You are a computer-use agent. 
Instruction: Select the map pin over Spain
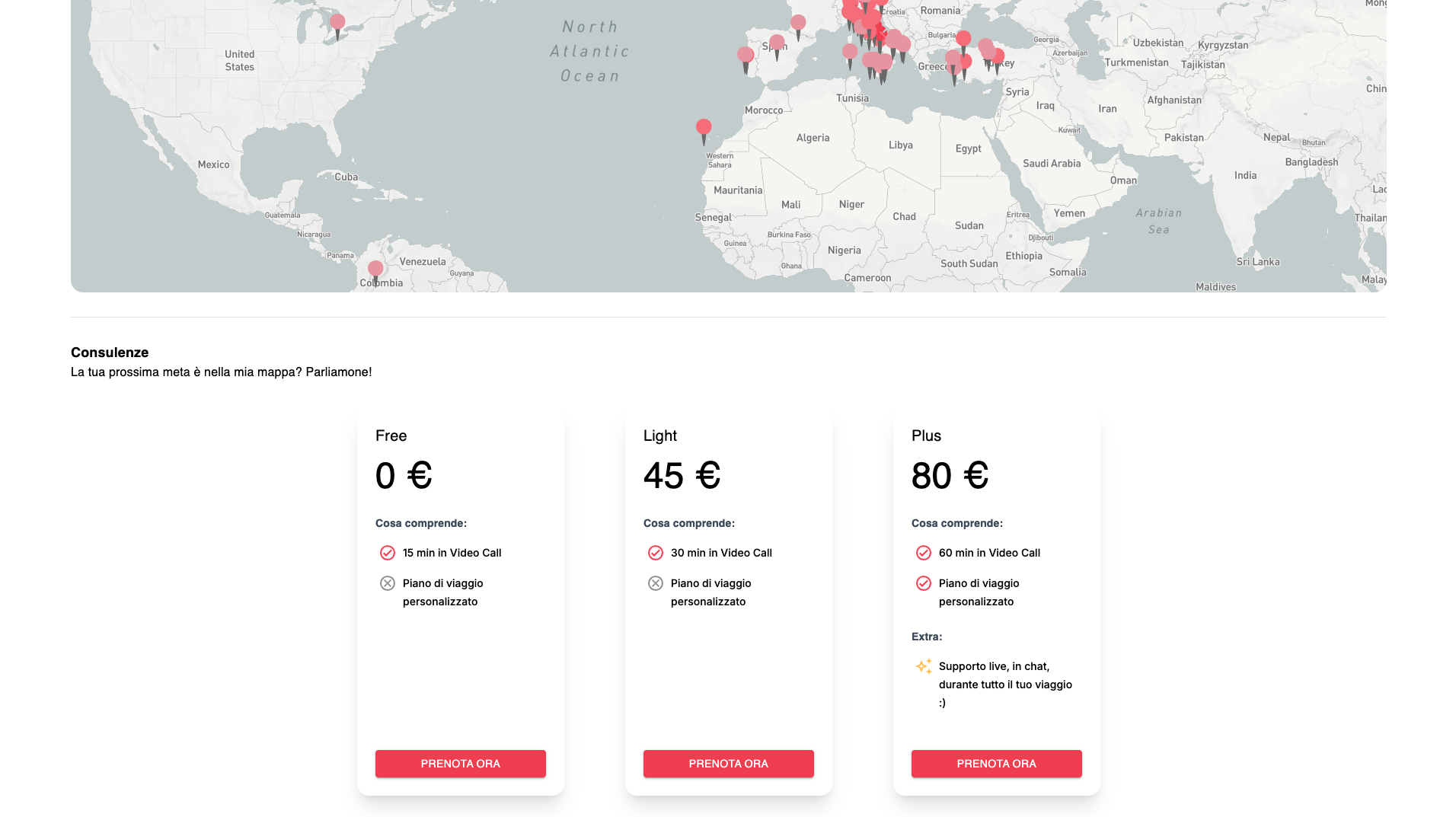[x=777, y=43]
